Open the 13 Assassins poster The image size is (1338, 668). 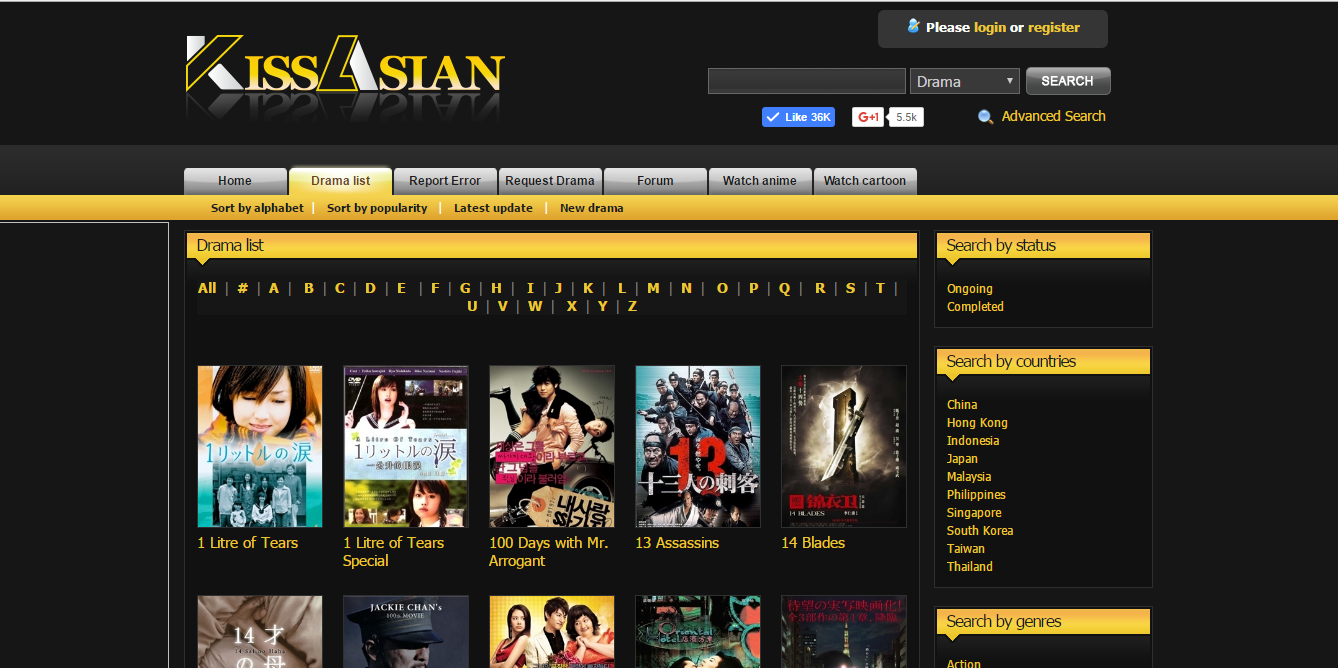[x=698, y=446]
